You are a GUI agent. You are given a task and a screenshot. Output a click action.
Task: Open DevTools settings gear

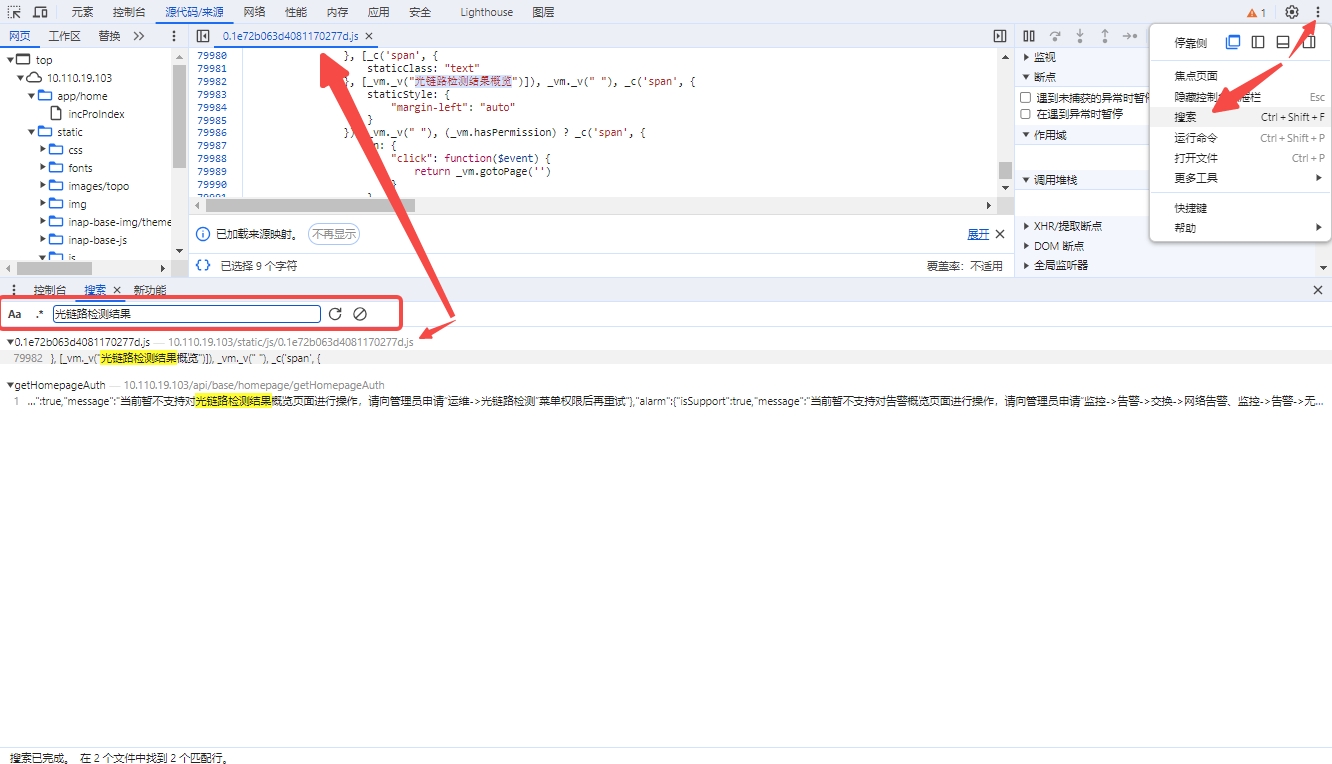1292,12
